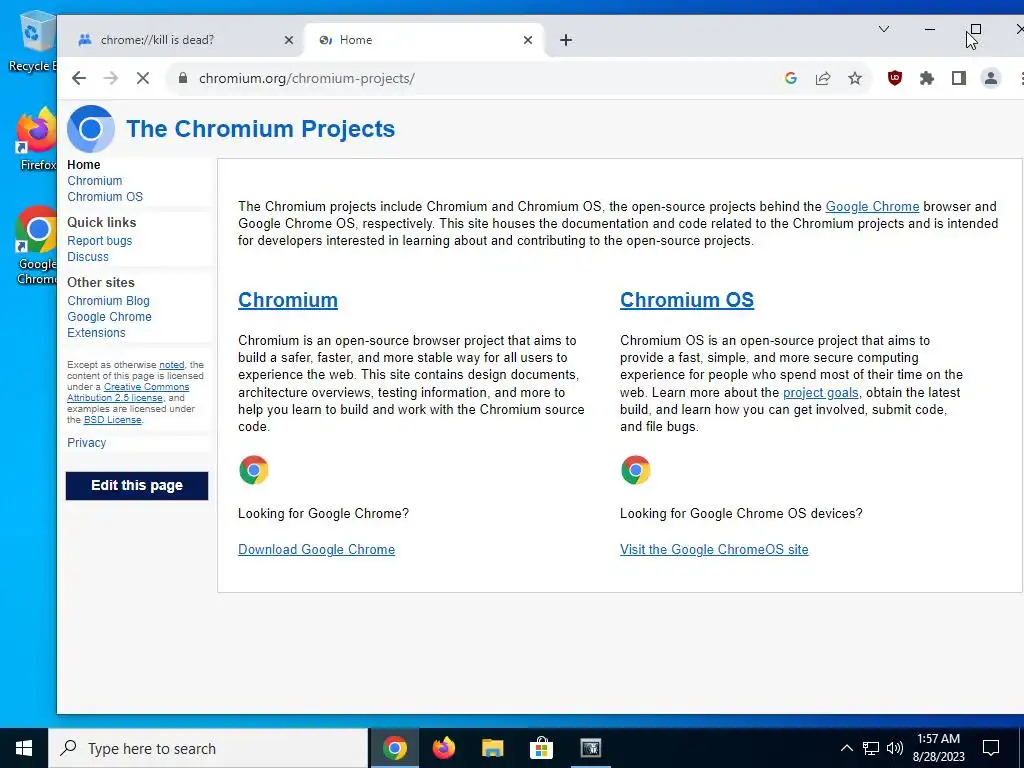Click the Chromium Projects logo
The height and width of the screenshot is (768, 1024).
[91, 129]
